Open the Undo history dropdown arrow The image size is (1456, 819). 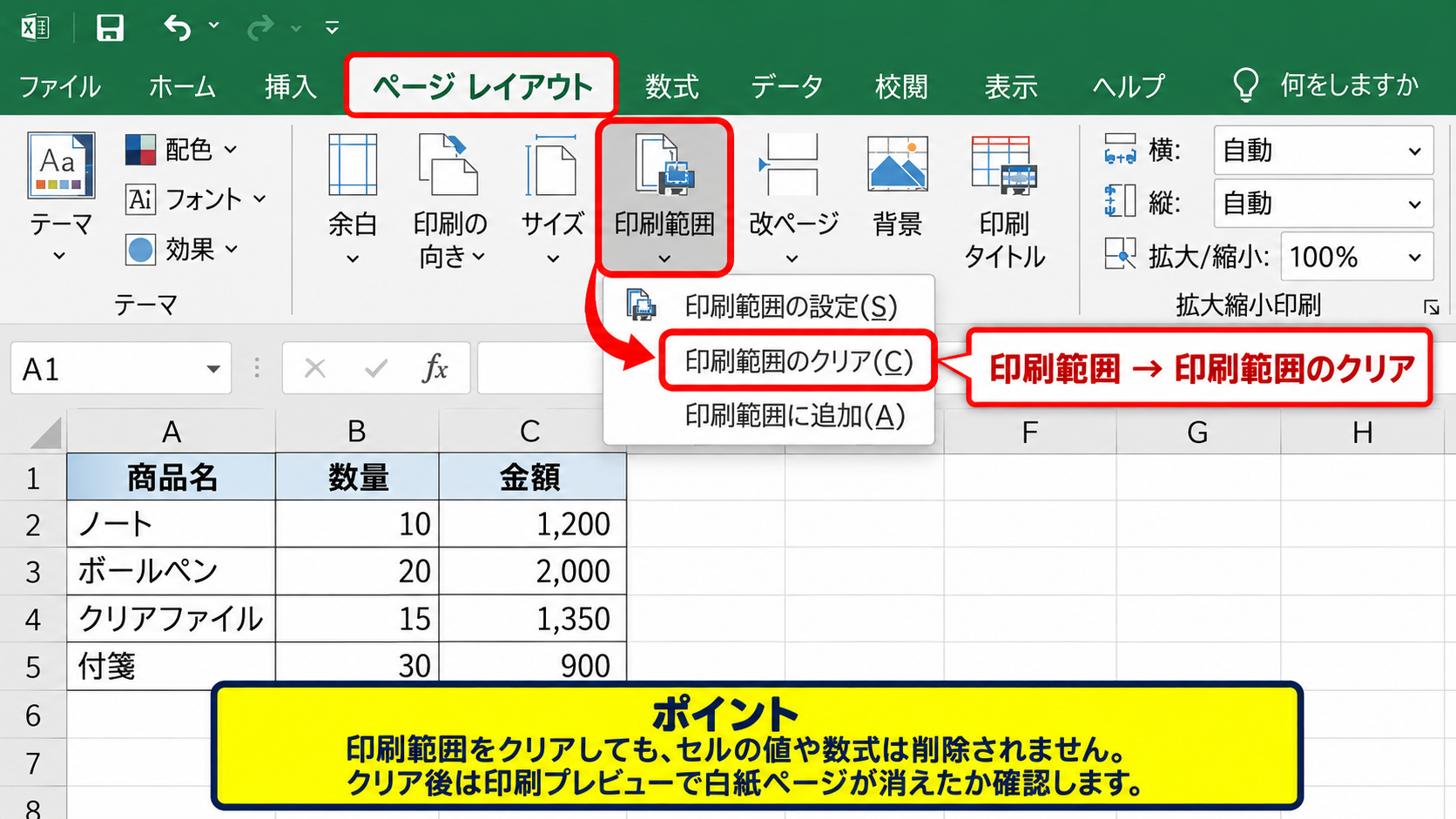pos(214,27)
